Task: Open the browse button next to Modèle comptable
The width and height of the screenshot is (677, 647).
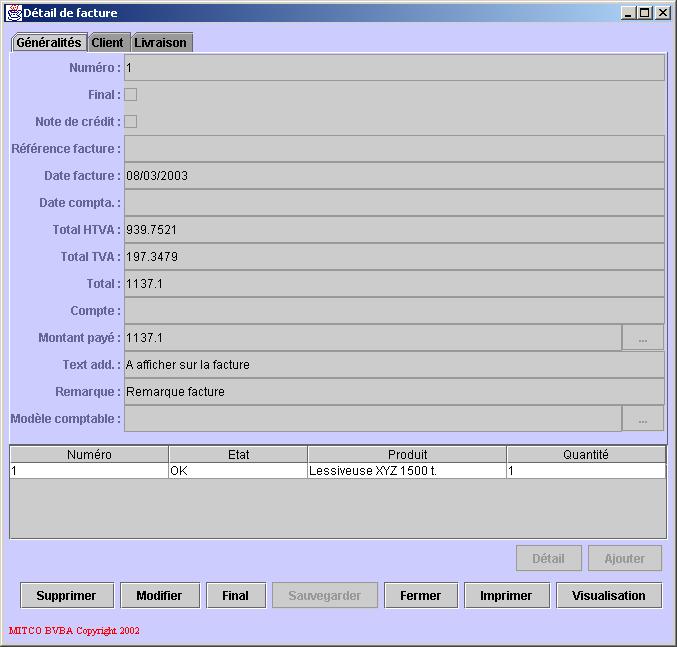Action: click(x=642, y=418)
